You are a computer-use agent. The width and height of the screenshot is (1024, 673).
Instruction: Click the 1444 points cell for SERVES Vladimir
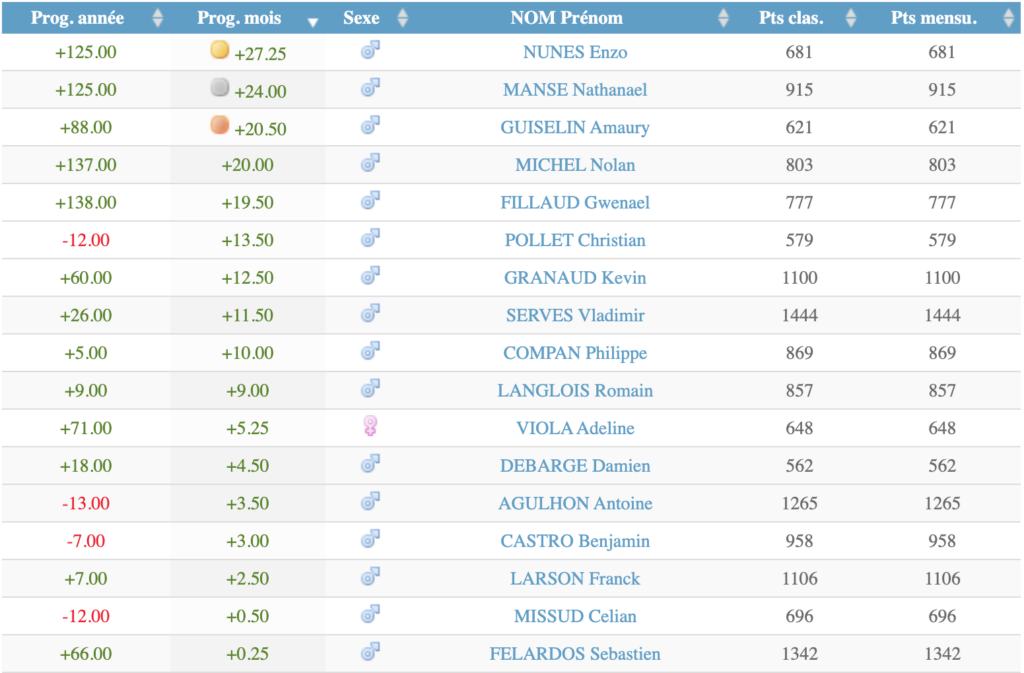point(799,316)
